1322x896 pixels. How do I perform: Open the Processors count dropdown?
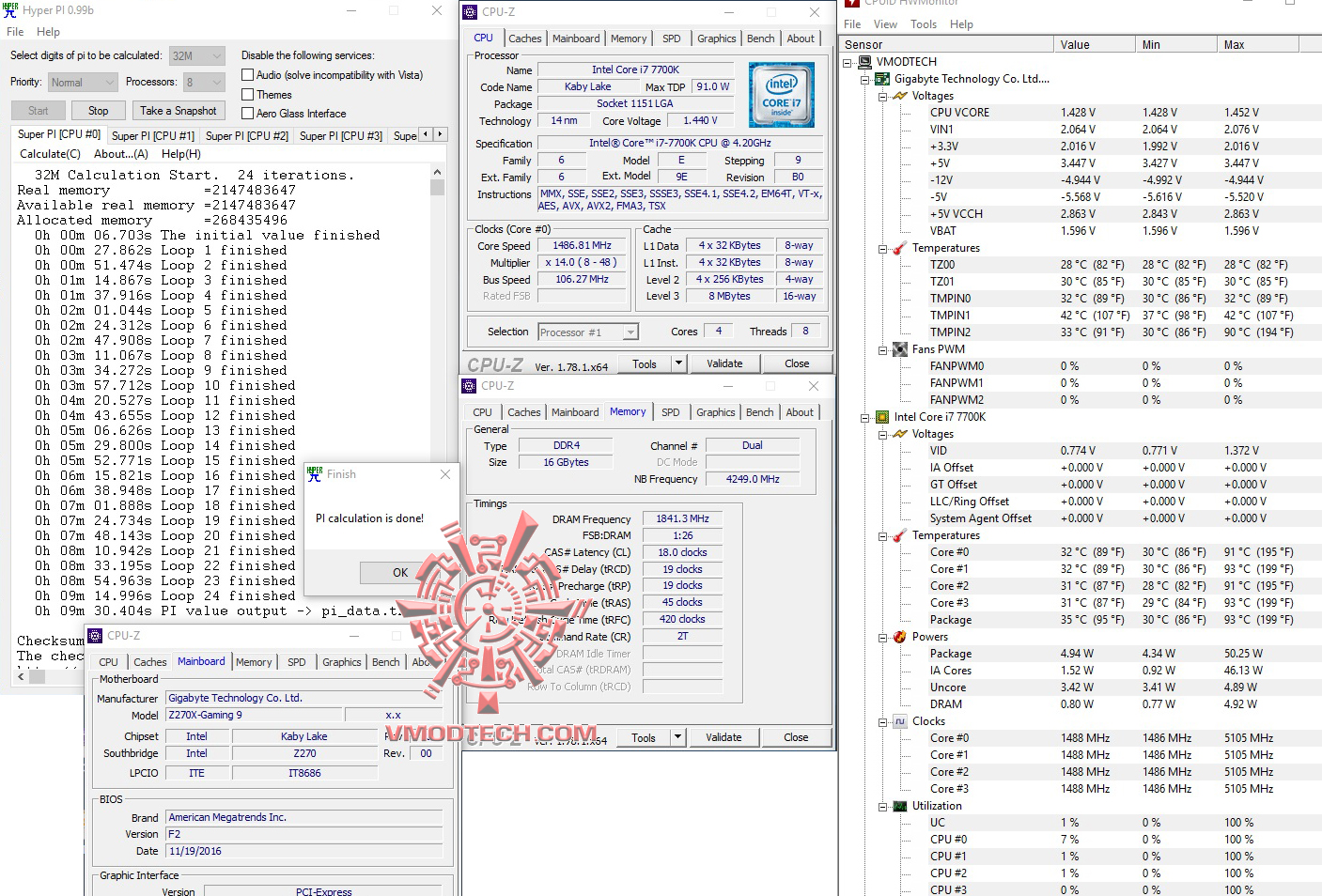(x=205, y=83)
